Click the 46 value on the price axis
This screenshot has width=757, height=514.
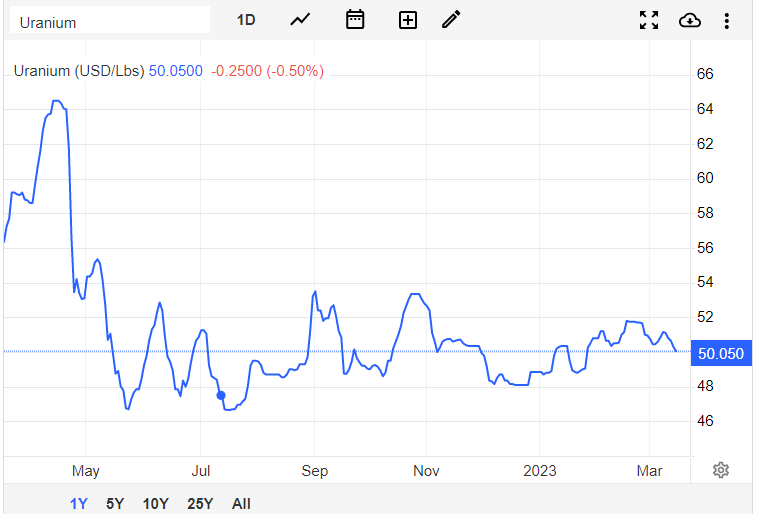click(705, 421)
